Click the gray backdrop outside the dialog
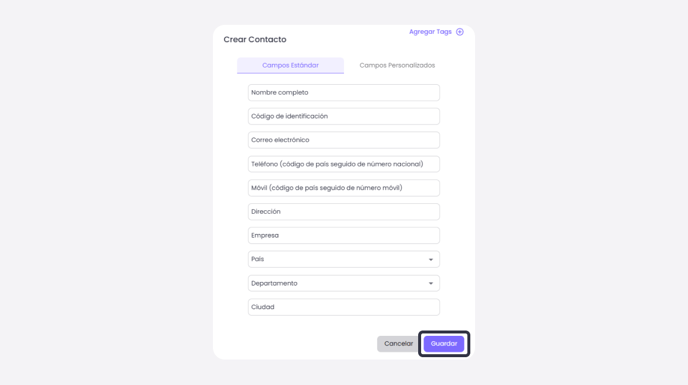688x385 pixels. pos(105,193)
